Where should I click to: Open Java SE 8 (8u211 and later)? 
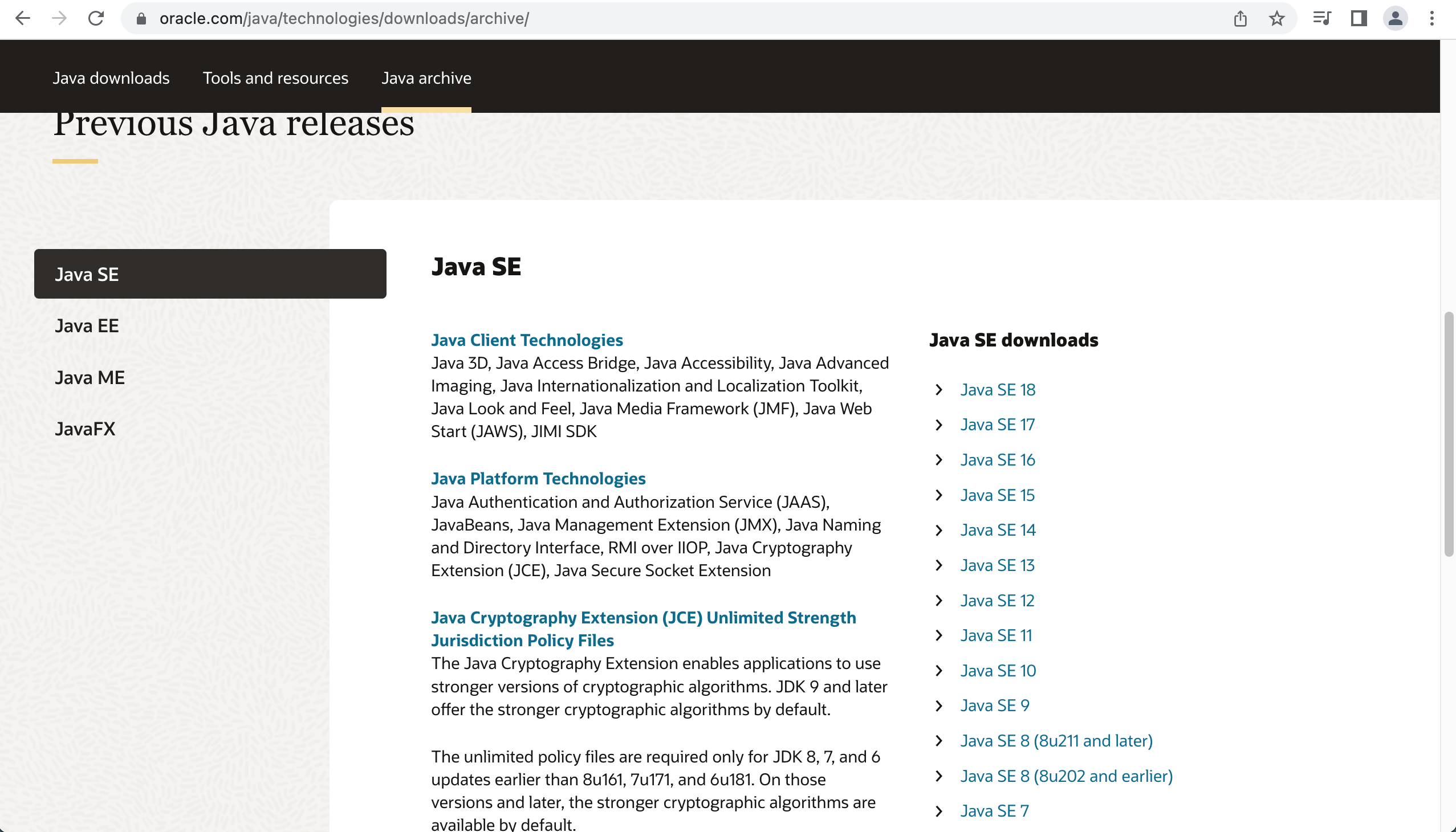(x=1056, y=741)
